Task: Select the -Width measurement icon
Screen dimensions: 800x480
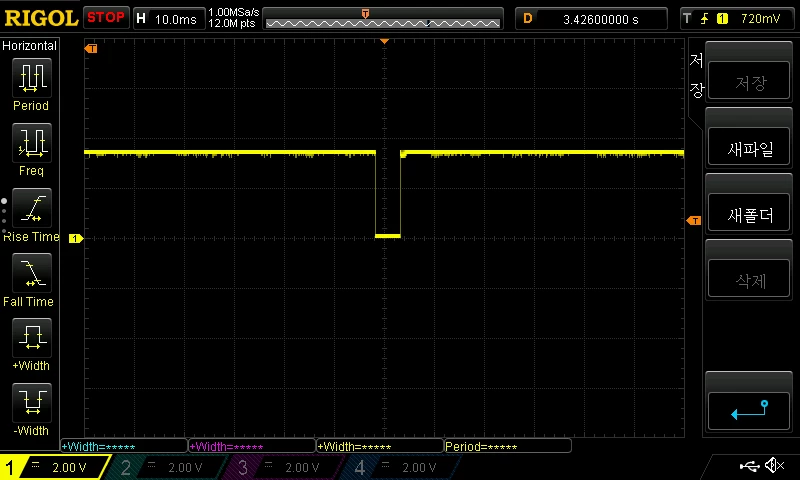Action: [32, 402]
